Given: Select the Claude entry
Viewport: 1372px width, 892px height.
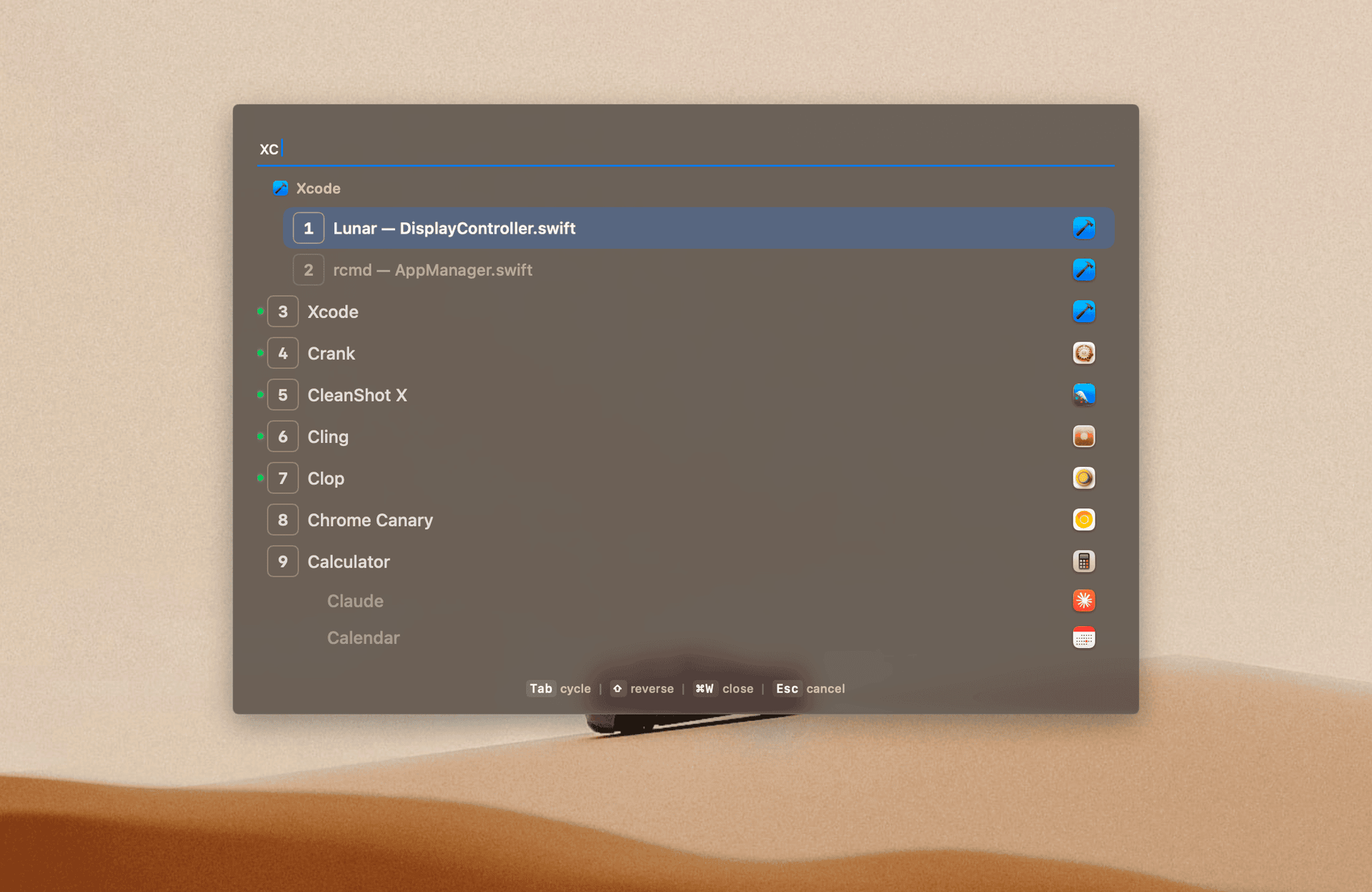Looking at the screenshot, I should coord(685,600).
